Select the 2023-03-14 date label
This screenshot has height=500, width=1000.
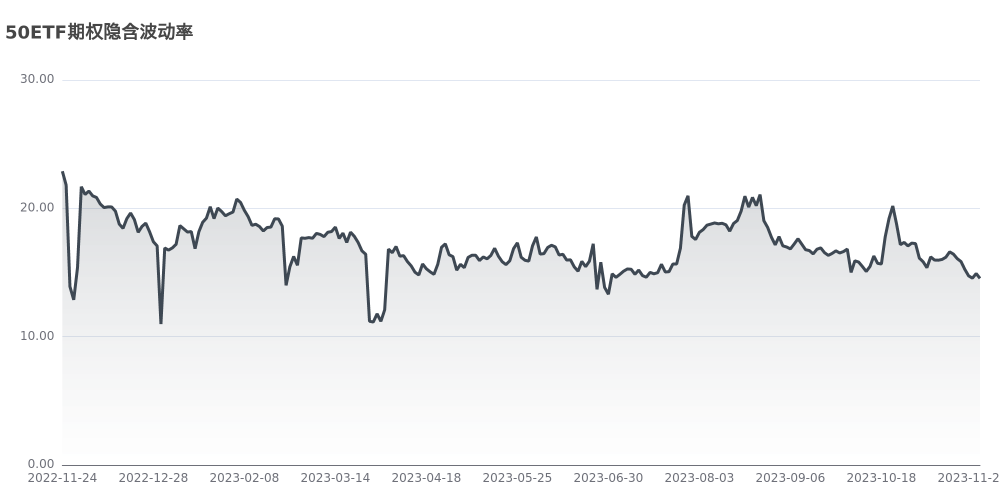(x=335, y=478)
